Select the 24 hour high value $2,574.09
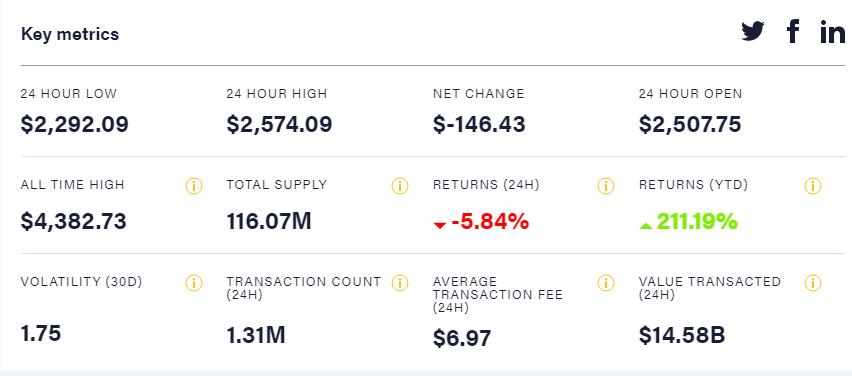Screen dimensions: 852x376 (x=279, y=124)
